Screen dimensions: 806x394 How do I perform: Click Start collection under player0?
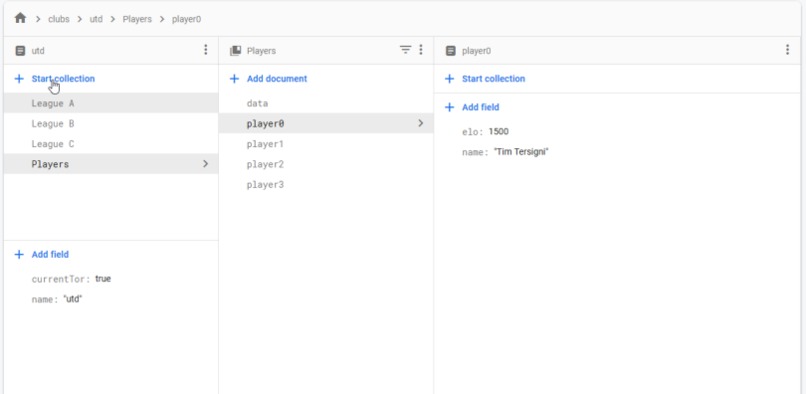point(493,79)
